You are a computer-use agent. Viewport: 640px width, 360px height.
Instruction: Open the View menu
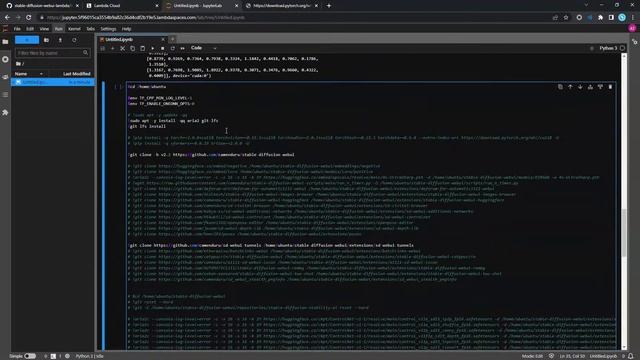[x=44, y=29]
